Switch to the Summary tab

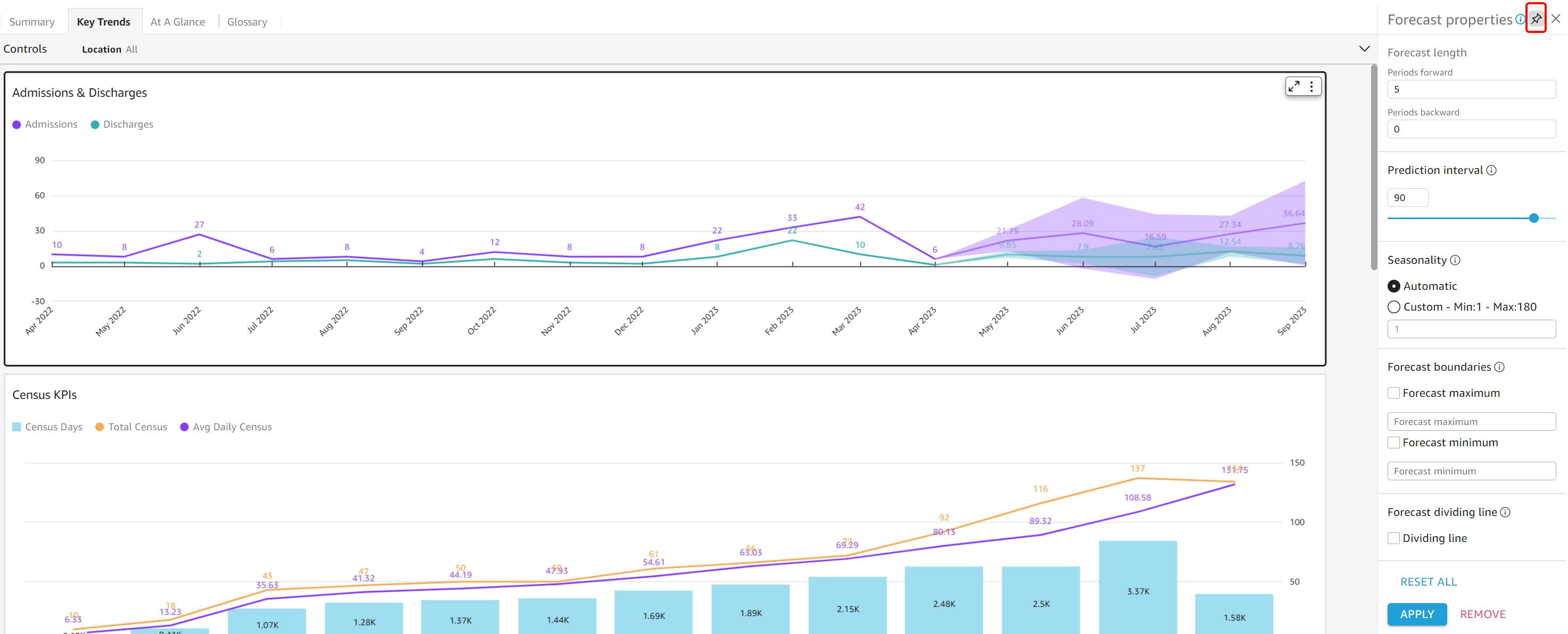(32, 22)
